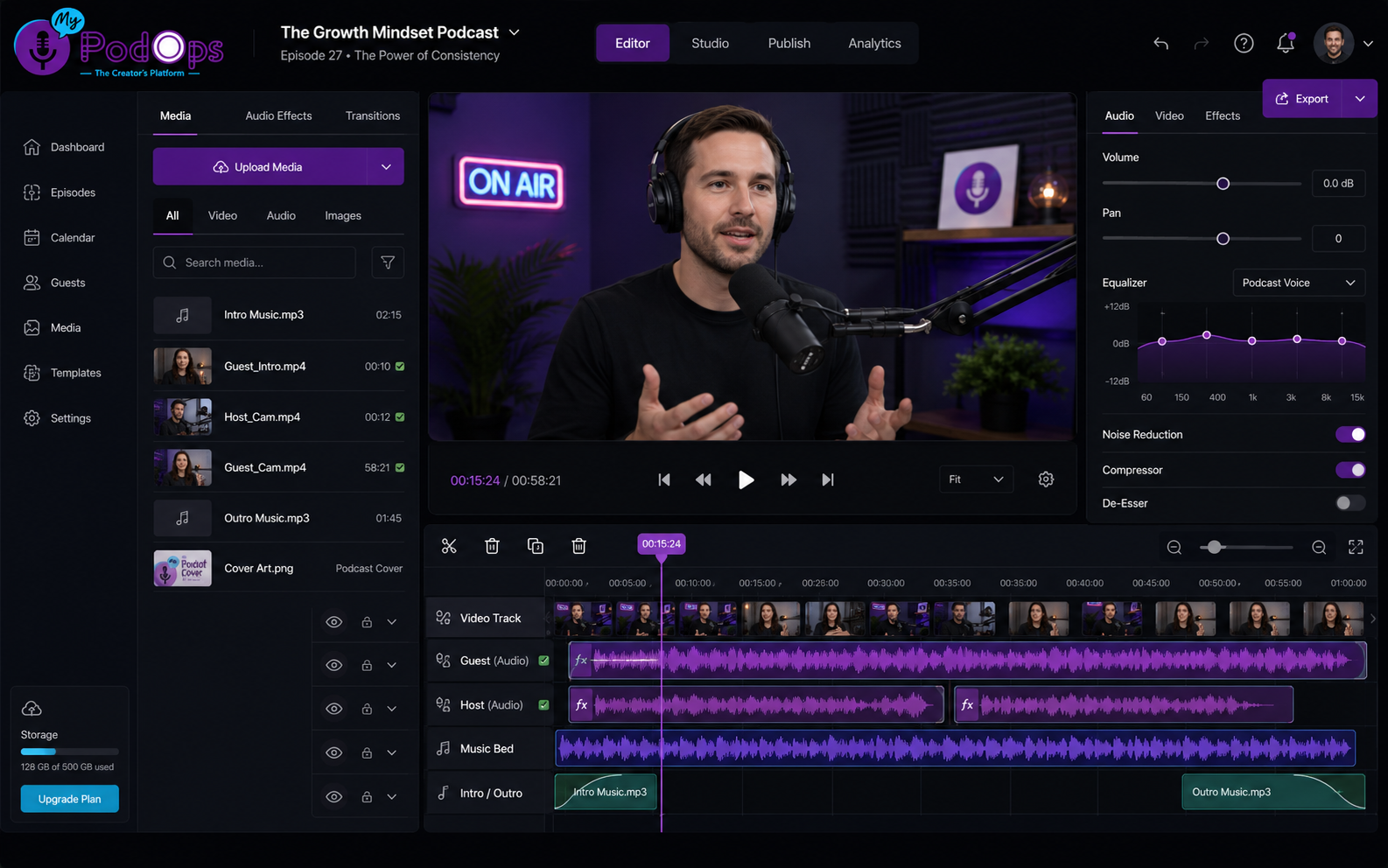Open the help question mark icon
1388x868 pixels.
(1244, 43)
